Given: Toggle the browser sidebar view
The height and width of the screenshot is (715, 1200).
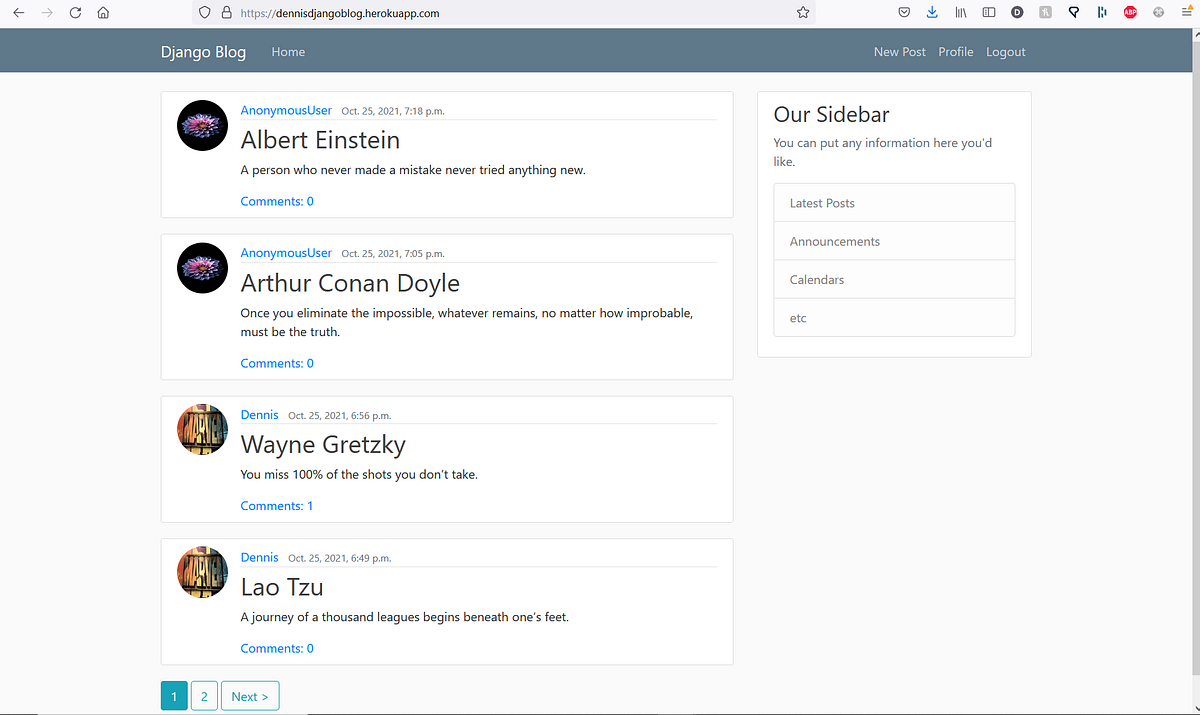Looking at the screenshot, I should tap(988, 12).
